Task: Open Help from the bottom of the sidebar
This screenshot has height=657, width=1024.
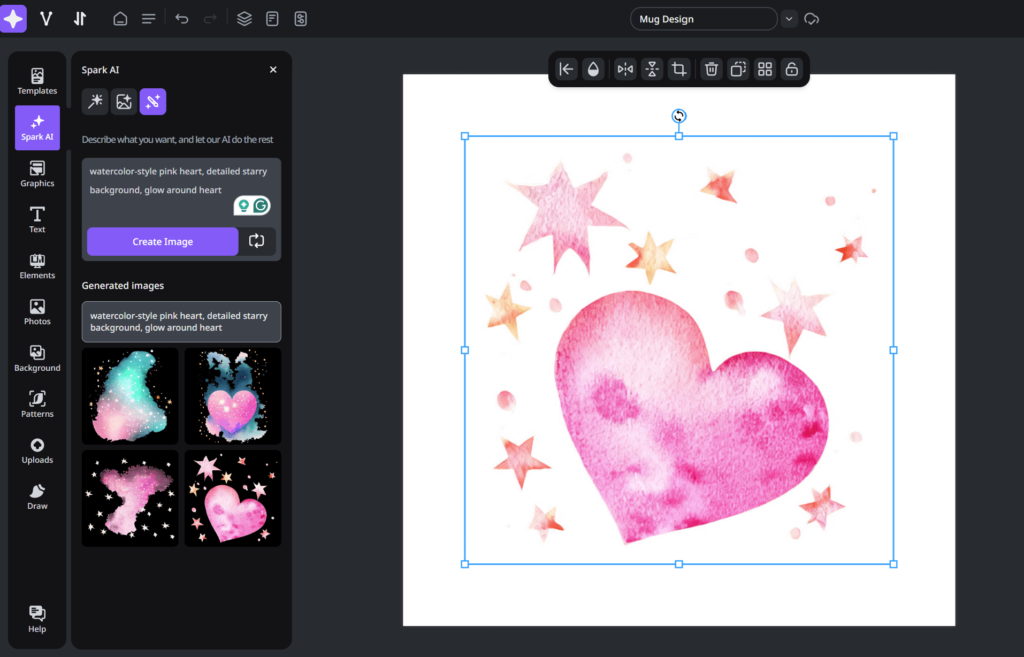Action: [37, 619]
